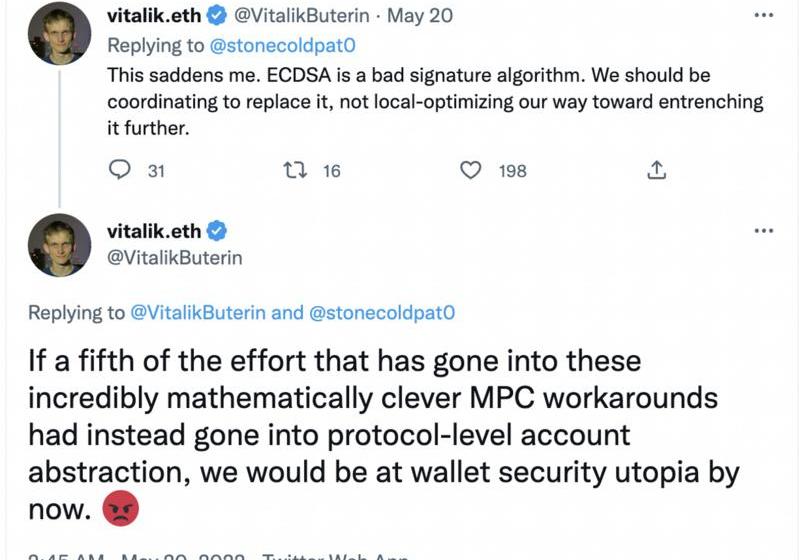Click @VitalikButerin handle under second tweet name
Viewport: 800px width, 560px height.
[x=174, y=257]
